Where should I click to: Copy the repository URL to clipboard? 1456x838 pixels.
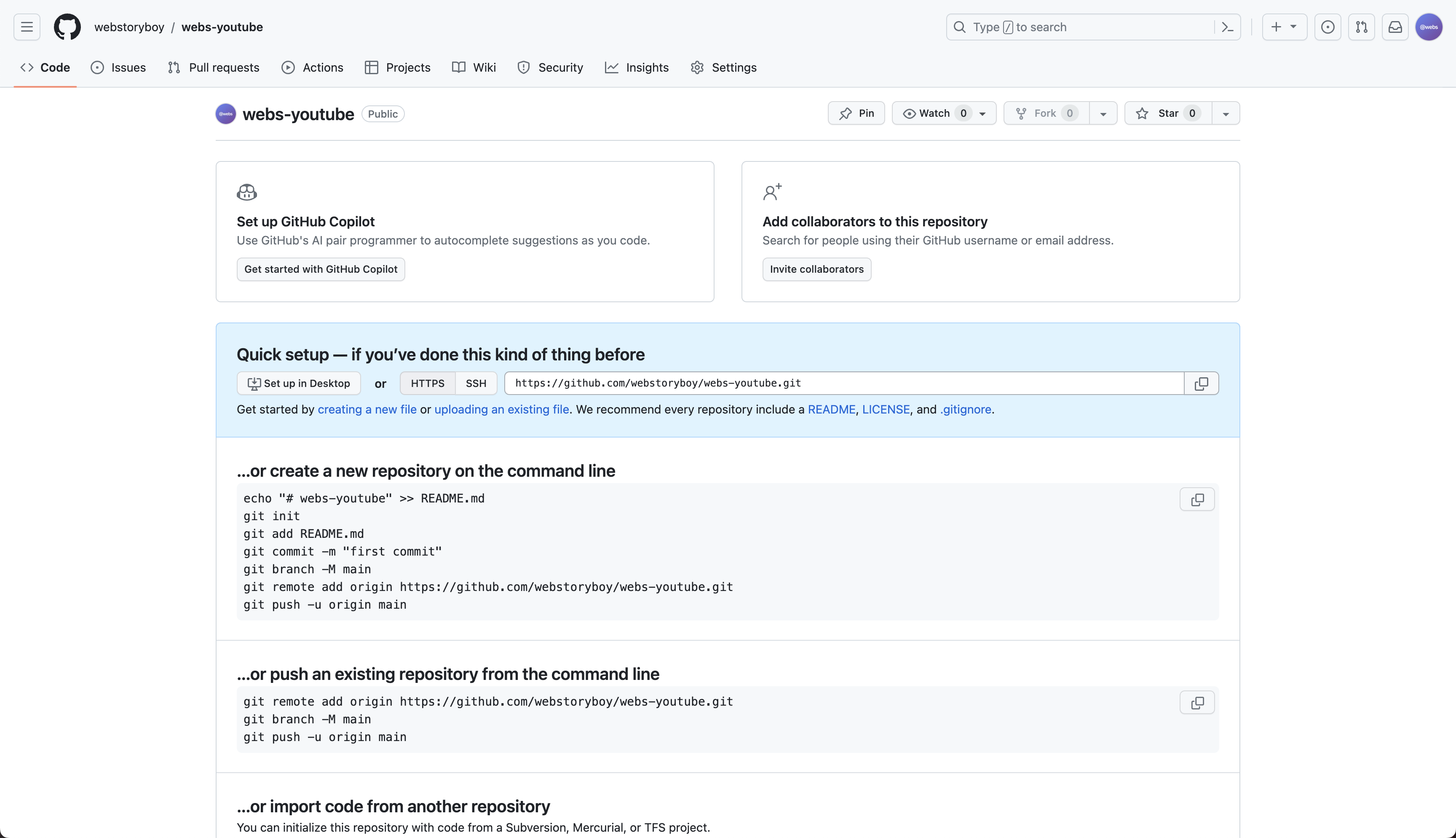[x=1201, y=383]
